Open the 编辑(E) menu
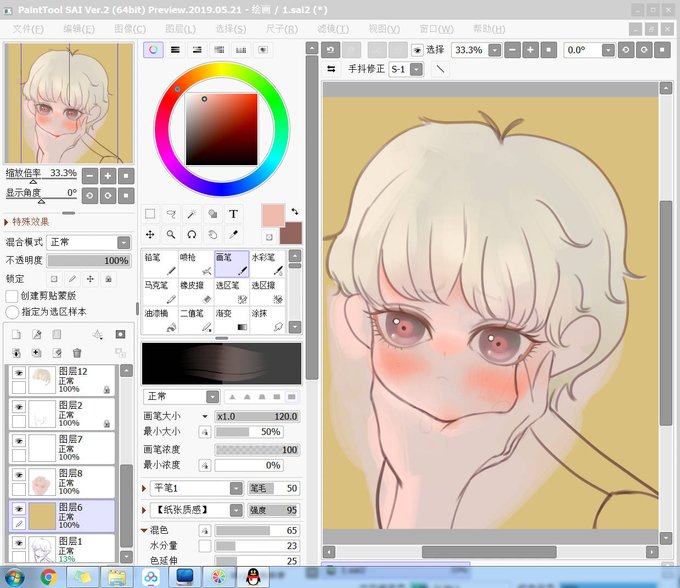 78,29
